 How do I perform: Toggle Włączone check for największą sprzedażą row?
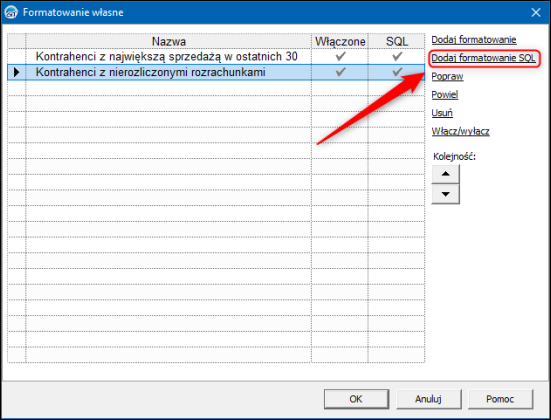point(340,56)
